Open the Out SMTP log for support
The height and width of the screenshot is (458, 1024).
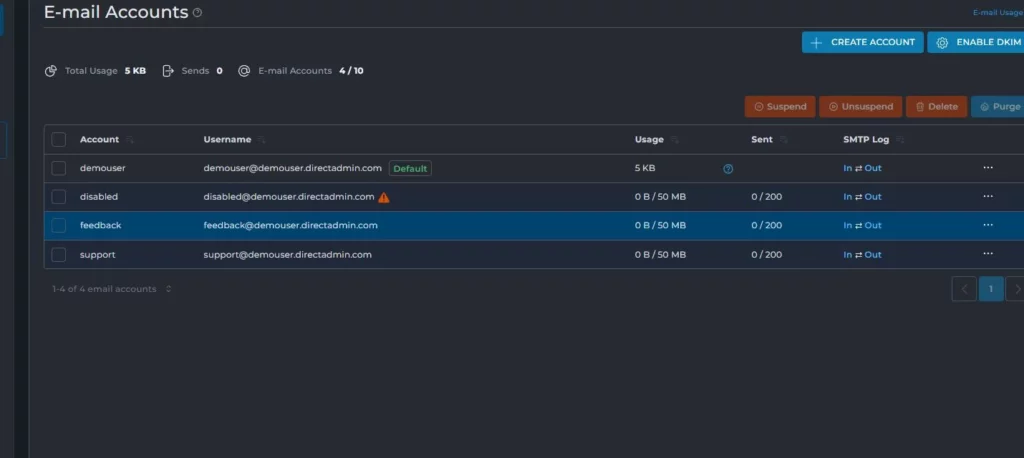pos(873,255)
